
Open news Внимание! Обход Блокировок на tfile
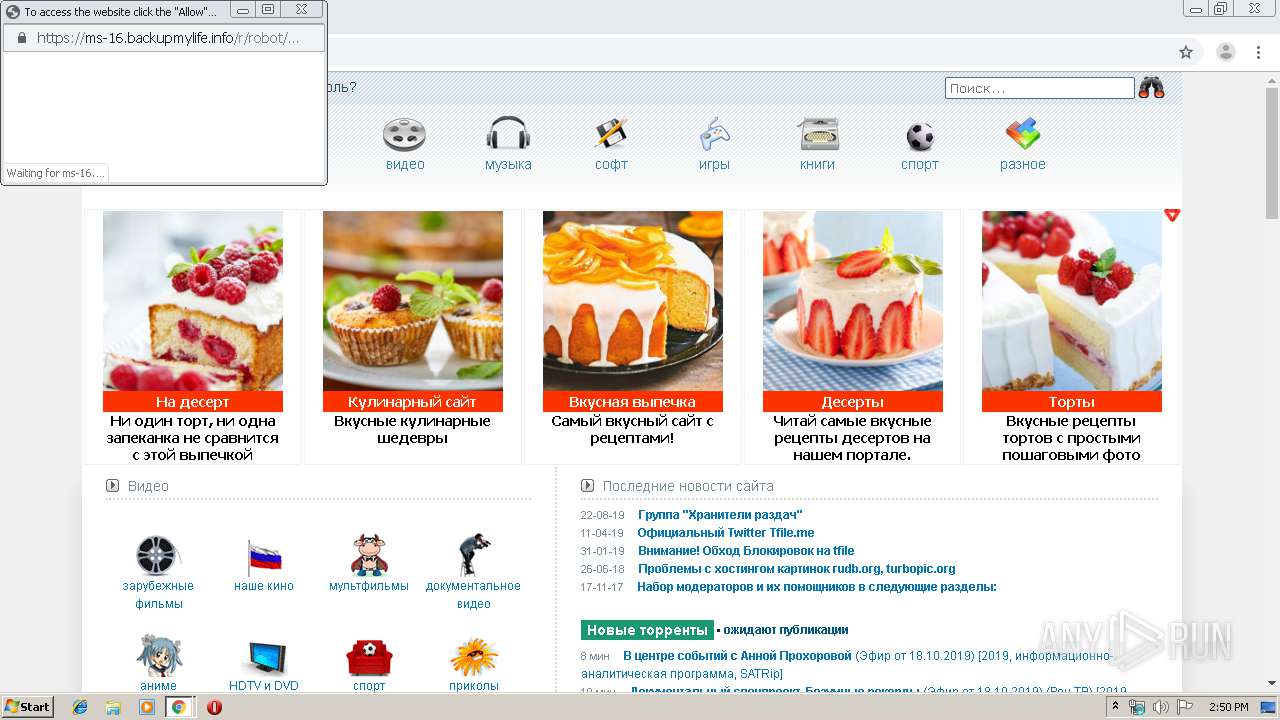coord(746,551)
